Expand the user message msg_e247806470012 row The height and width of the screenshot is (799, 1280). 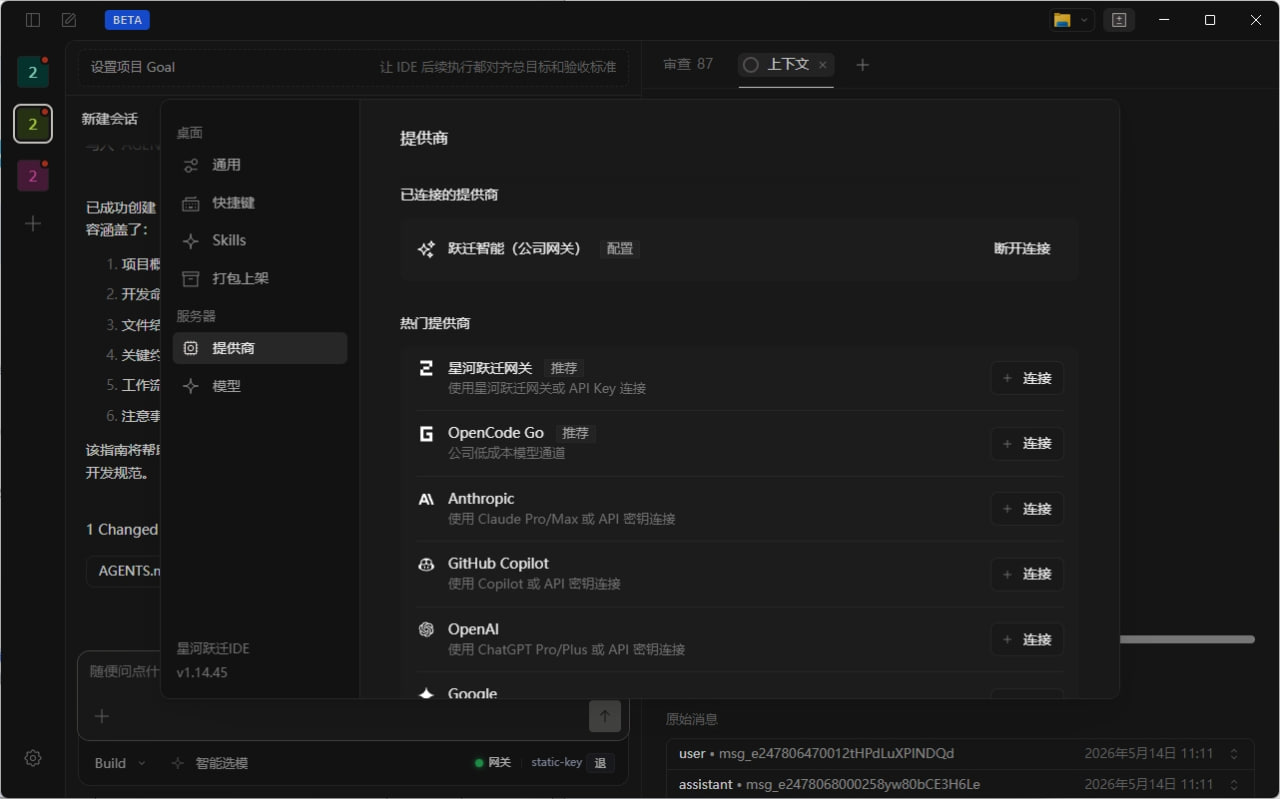click(960, 754)
